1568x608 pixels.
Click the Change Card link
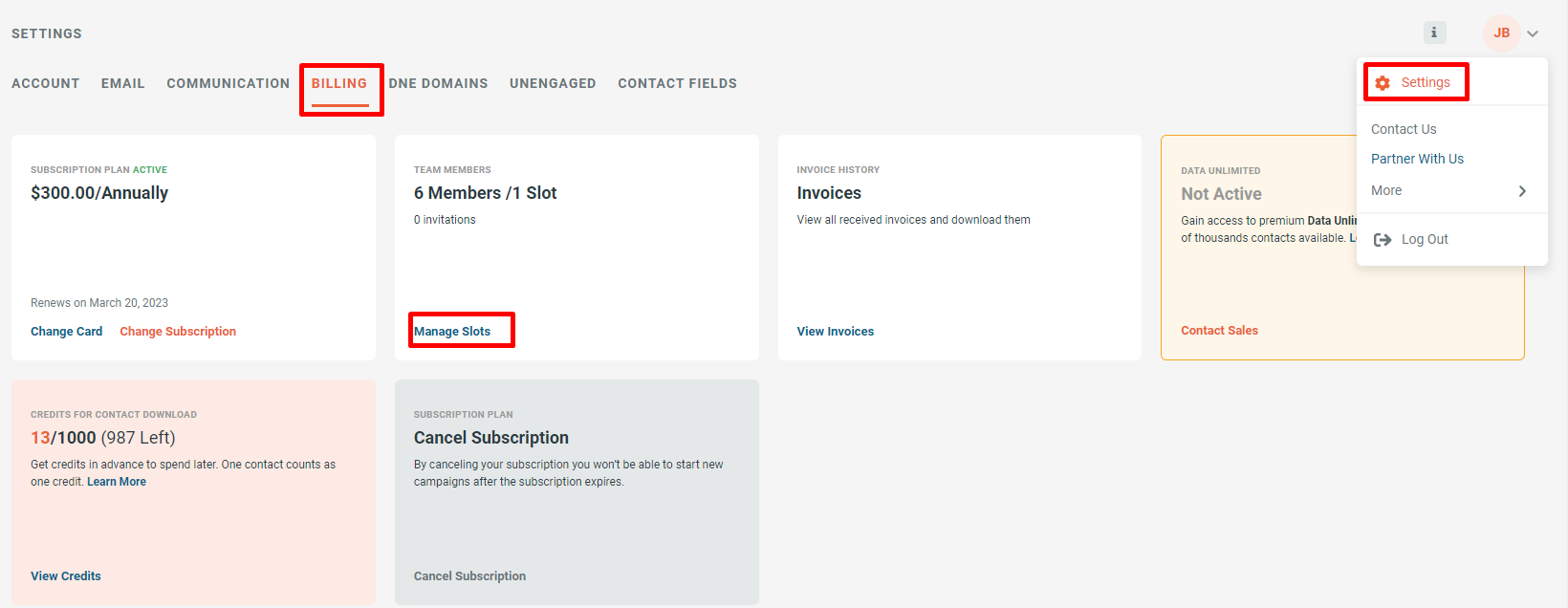tap(66, 331)
